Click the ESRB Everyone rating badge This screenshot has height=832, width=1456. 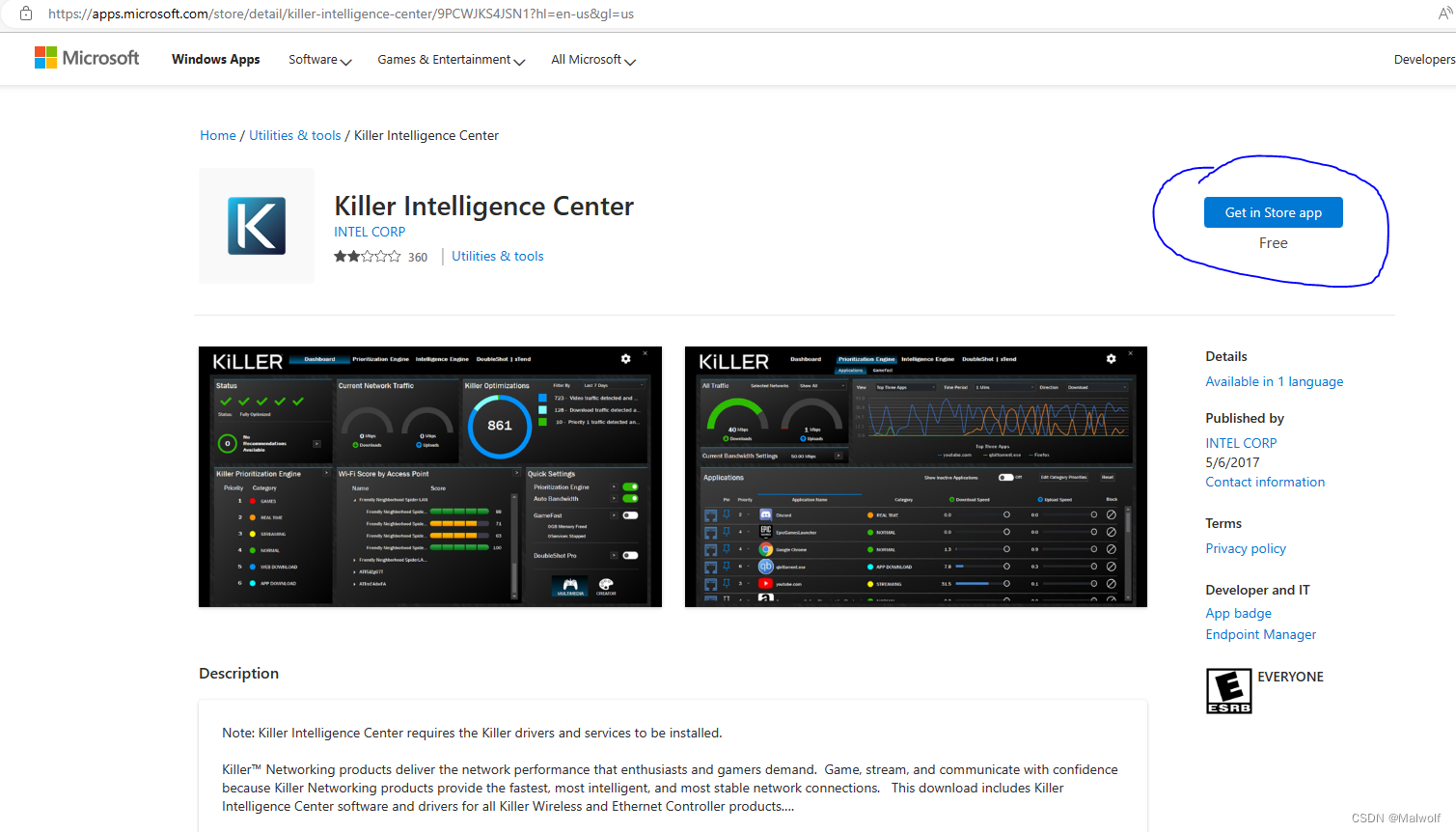(x=1229, y=691)
